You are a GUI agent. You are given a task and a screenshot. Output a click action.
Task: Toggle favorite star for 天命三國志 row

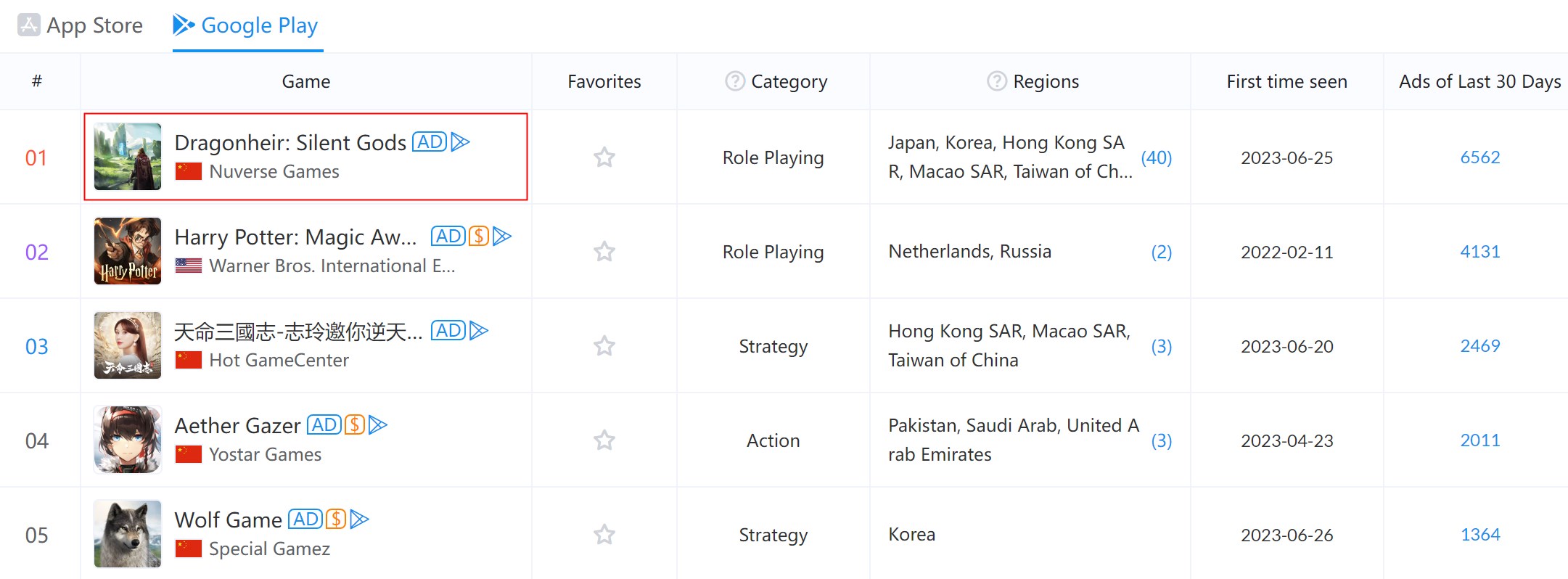pos(604,346)
